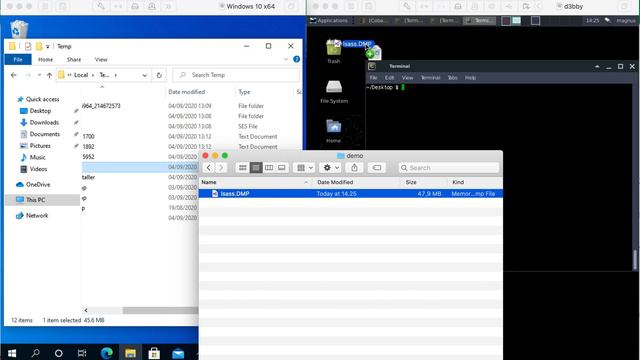Select the file named 1892
Screen dimensions: 640x360
coord(88,147)
